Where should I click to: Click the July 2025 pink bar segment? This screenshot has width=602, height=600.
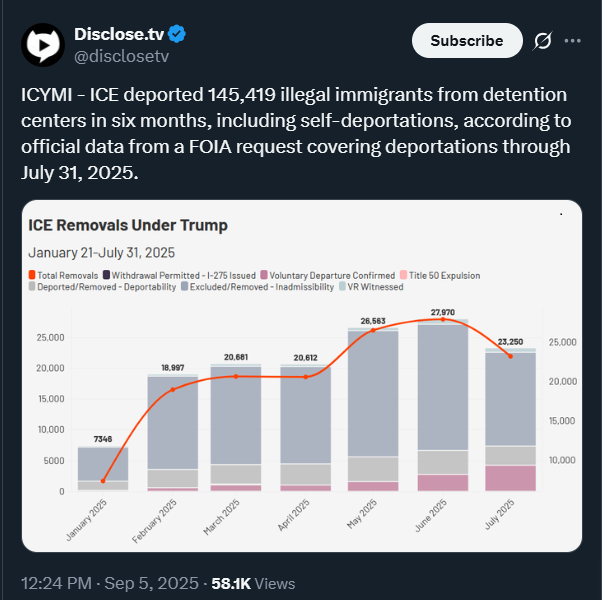click(x=509, y=478)
